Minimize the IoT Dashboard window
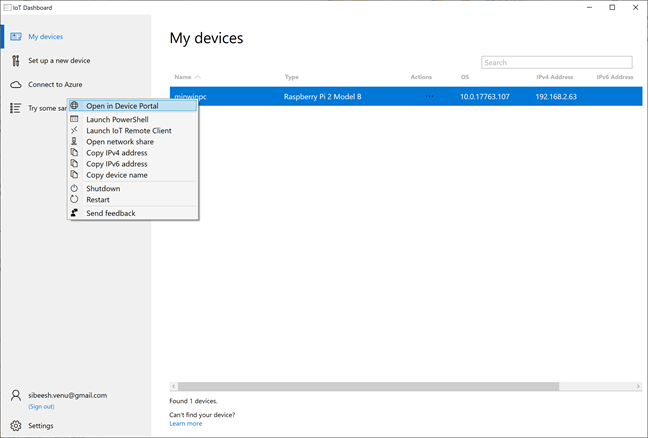 (589, 7)
